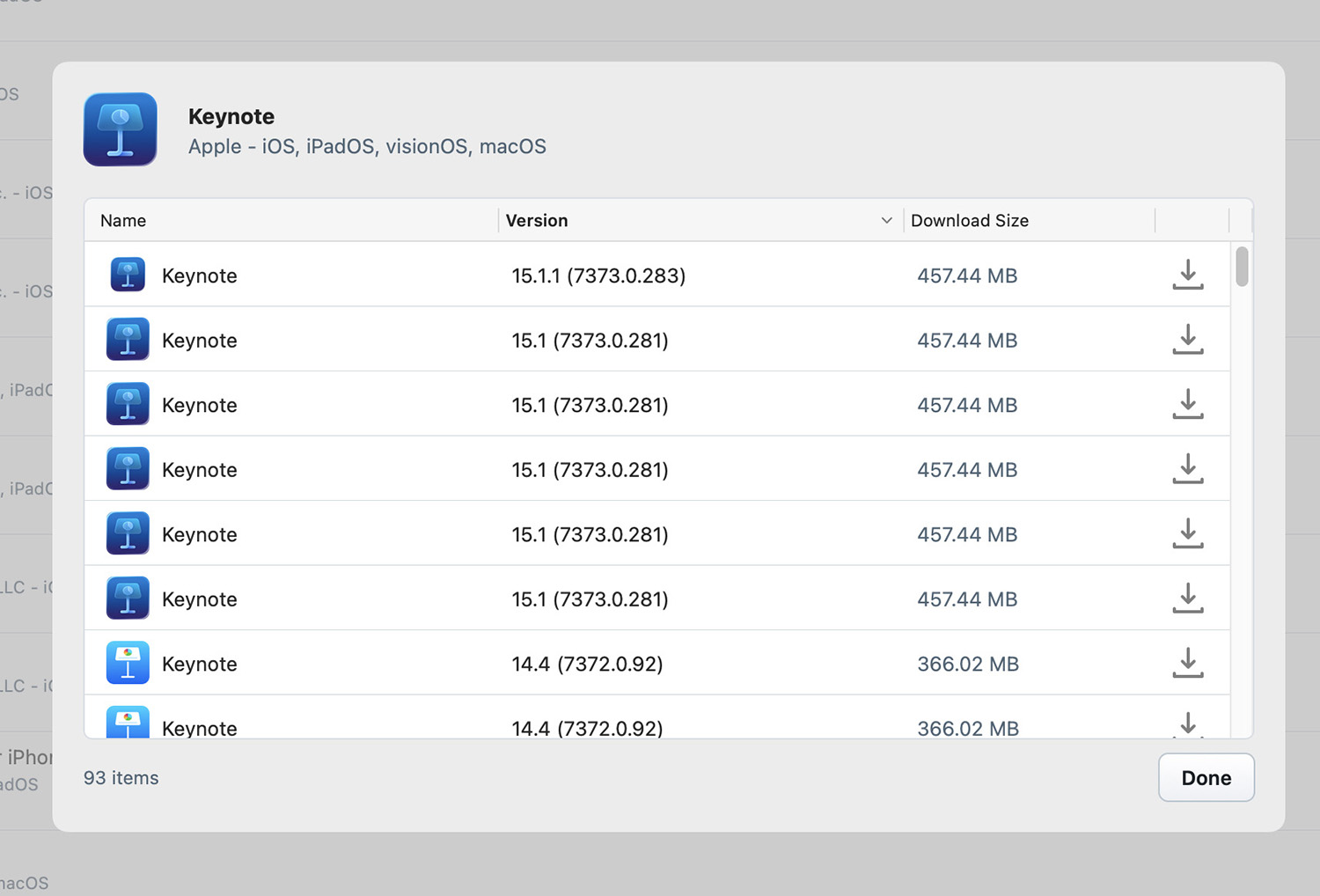Click the 366.02 MB size of first 14.4 row

tap(968, 664)
